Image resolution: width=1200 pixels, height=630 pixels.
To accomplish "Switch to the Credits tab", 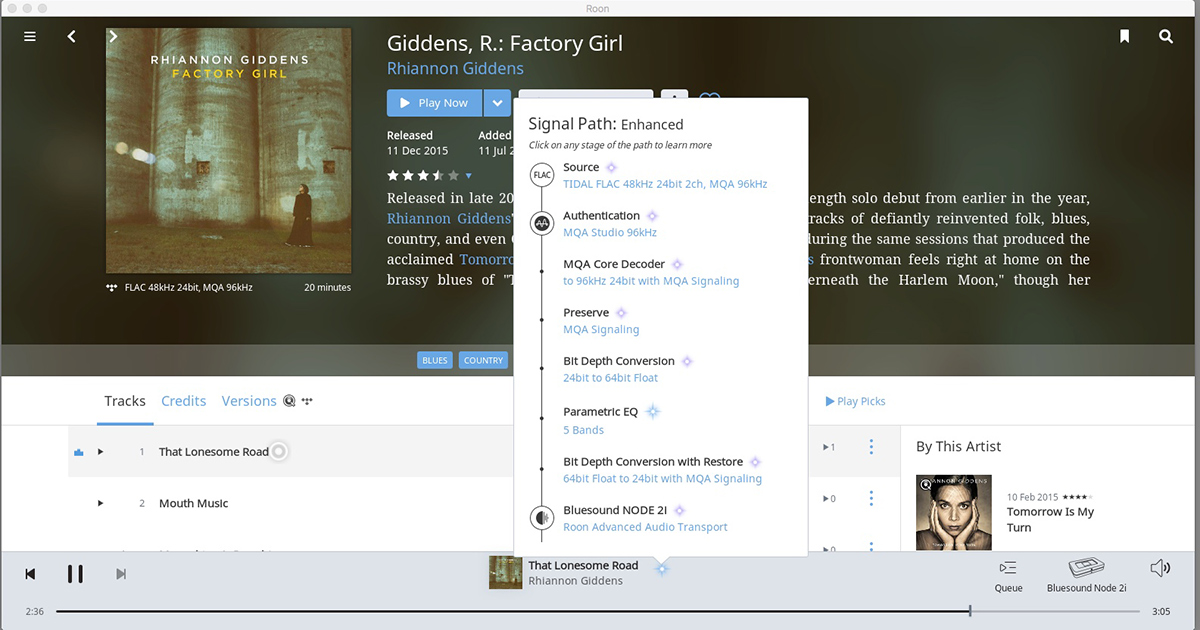I will [184, 401].
